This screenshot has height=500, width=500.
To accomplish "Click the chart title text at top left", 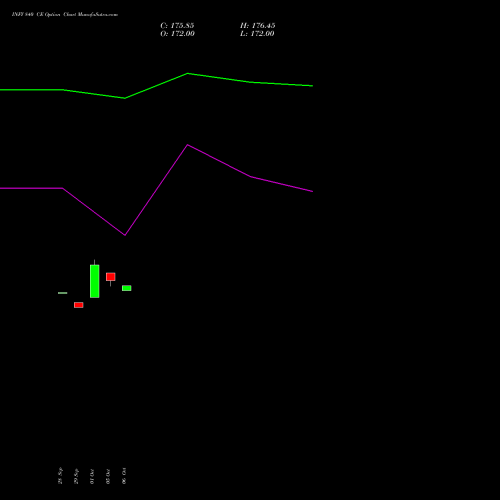I will [65, 15].
